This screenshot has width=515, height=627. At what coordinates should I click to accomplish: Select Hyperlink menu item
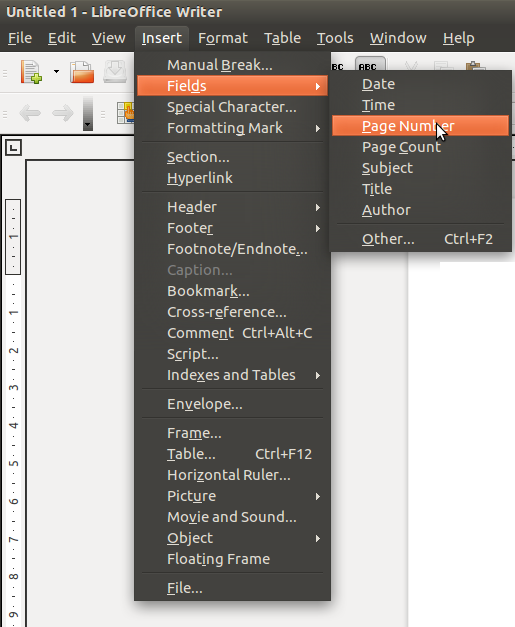(x=232, y=178)
